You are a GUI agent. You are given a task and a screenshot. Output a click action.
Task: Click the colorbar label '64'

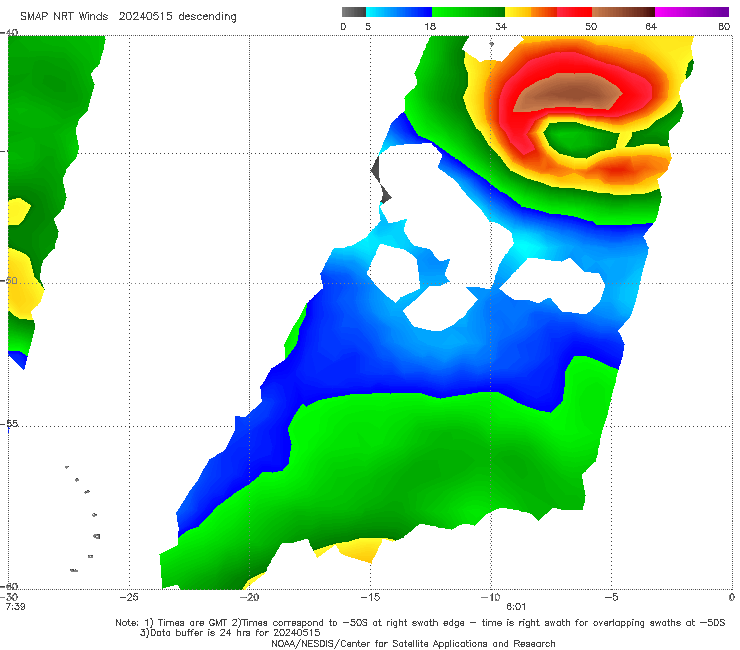click(x=651, y=26)
